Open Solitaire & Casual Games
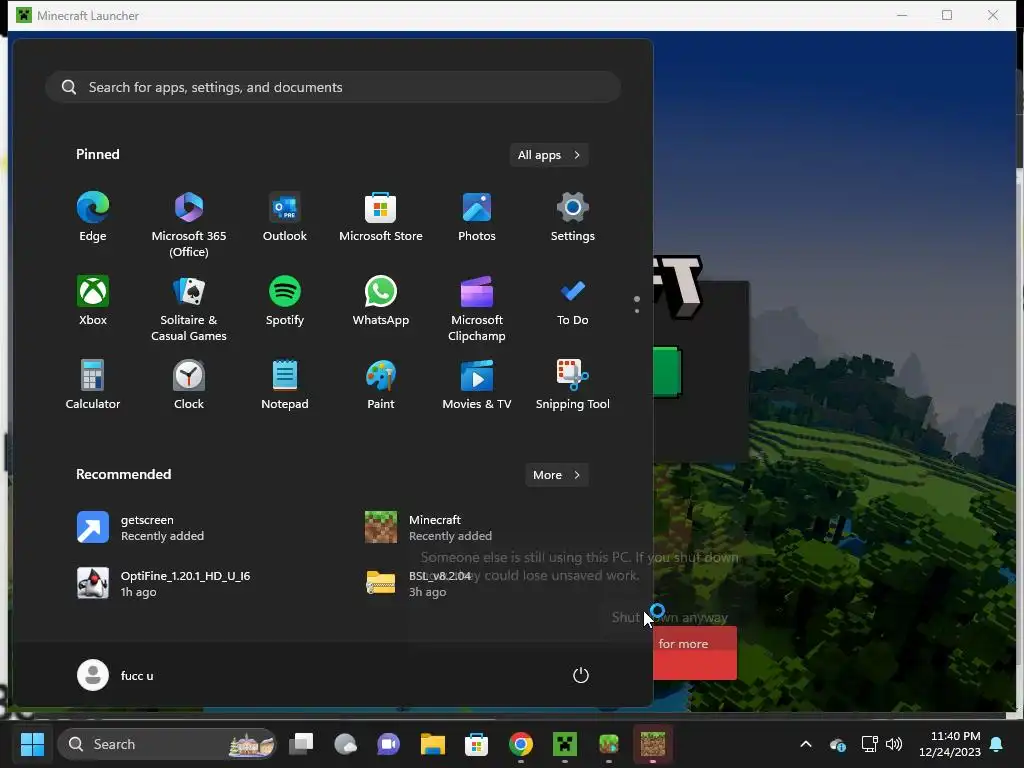Viewport: 1024px width, 768px height. pyautogui.click(x=189, y=308)
